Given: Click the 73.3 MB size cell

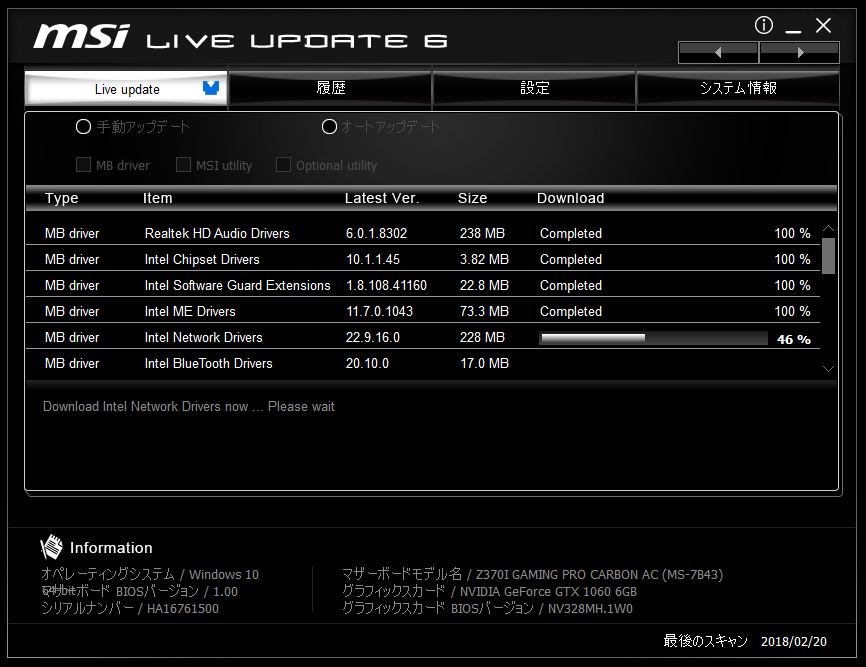Looking at the screenshot, I should coord(484,311).
